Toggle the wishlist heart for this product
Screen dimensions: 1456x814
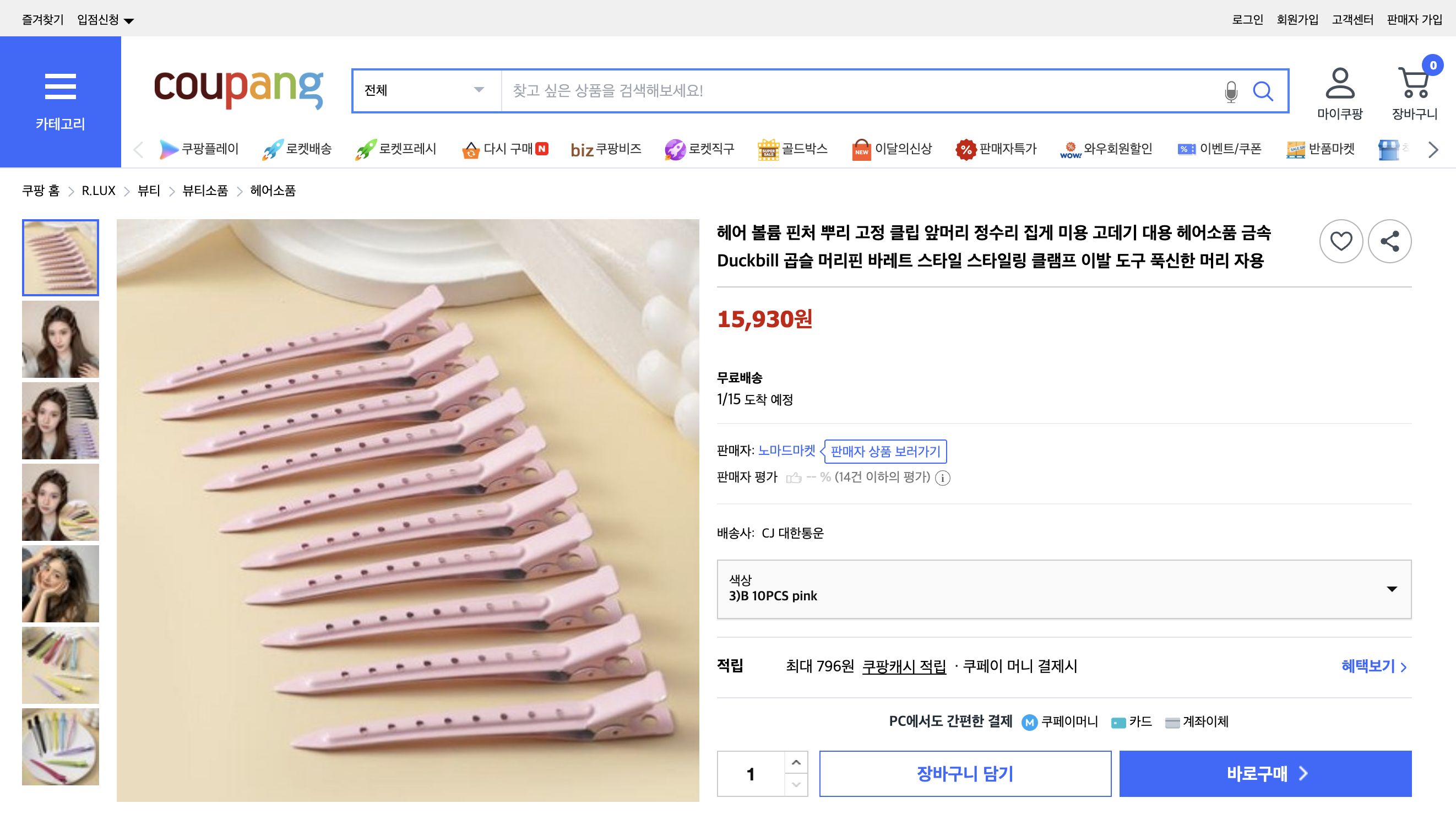coord(1341,240)
